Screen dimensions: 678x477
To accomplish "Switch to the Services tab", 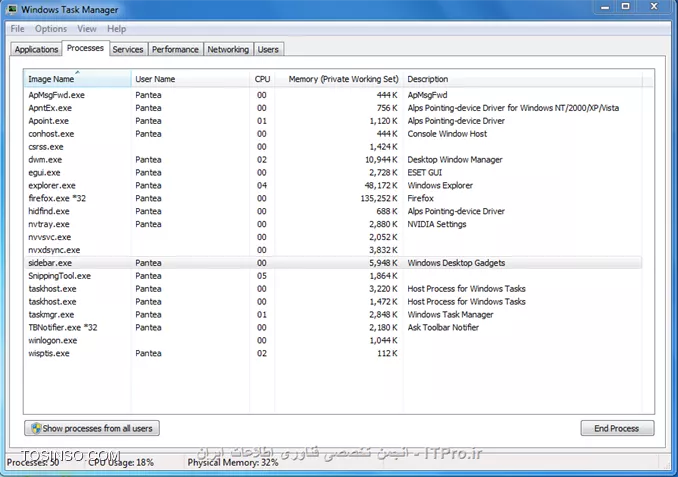I will (x=128, y=49).
